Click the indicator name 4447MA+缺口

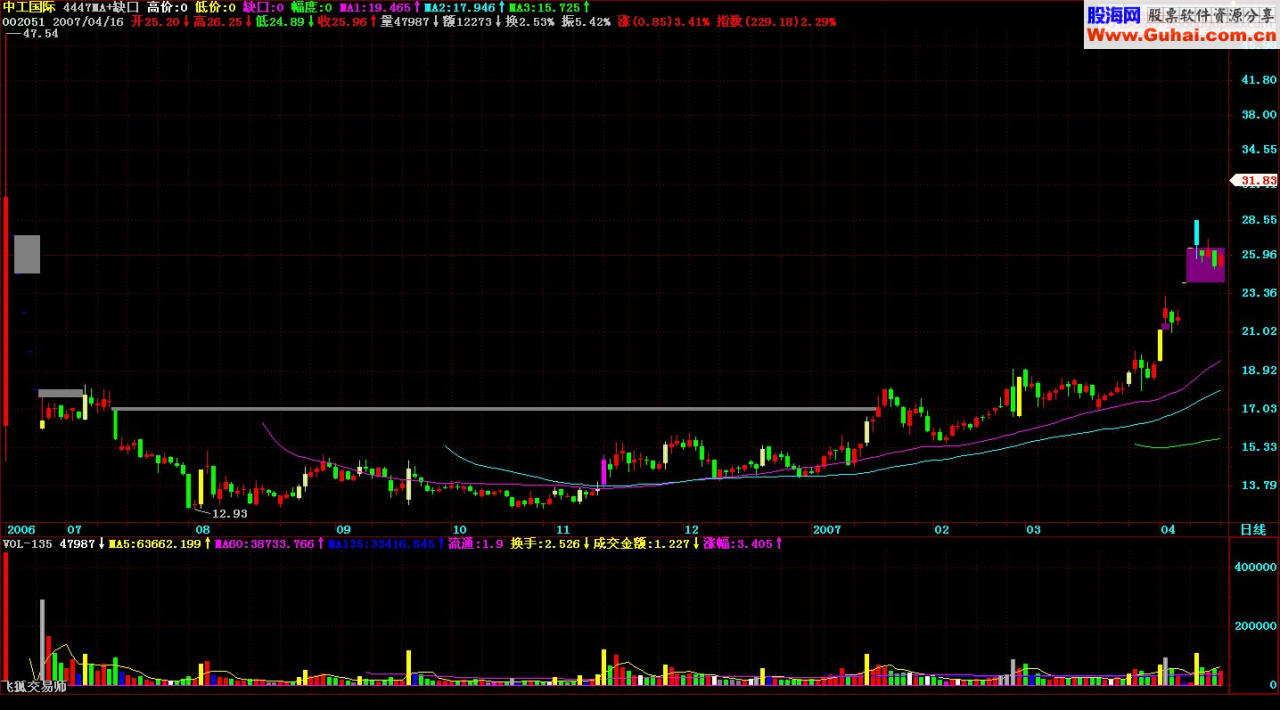100,7
